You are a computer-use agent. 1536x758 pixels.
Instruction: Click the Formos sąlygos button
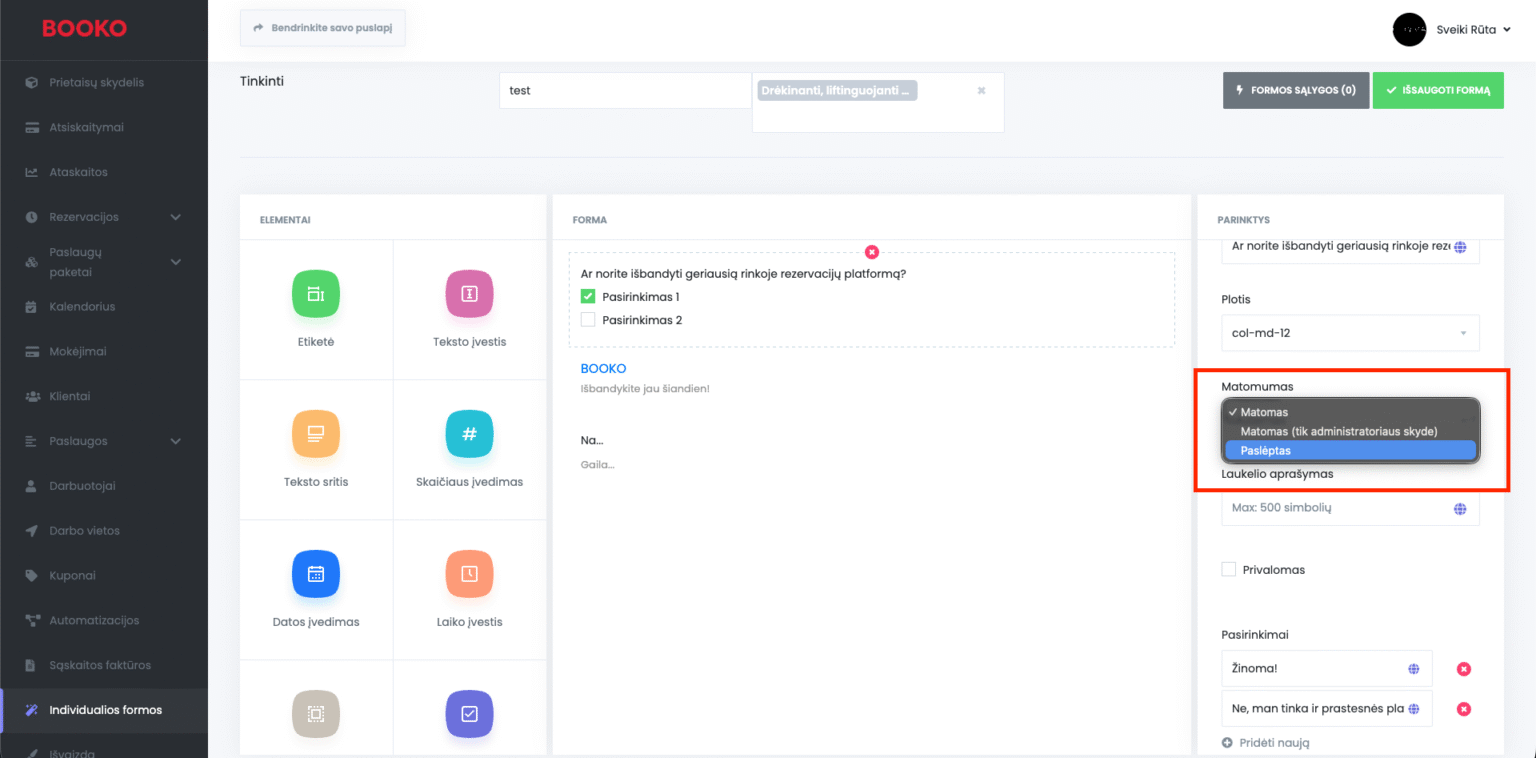click(x=1295, y=90)
